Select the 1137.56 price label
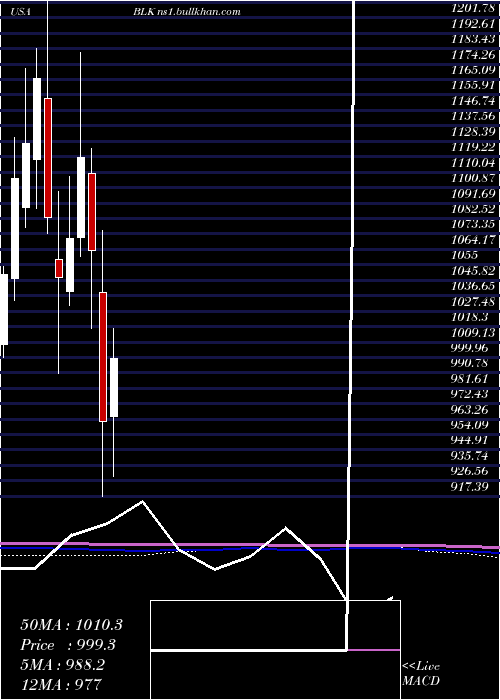 [473, 116]
